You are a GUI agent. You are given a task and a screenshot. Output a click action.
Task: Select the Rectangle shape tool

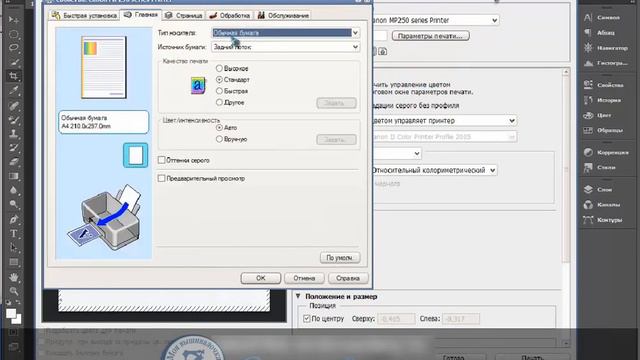click(x=13, y=262)
